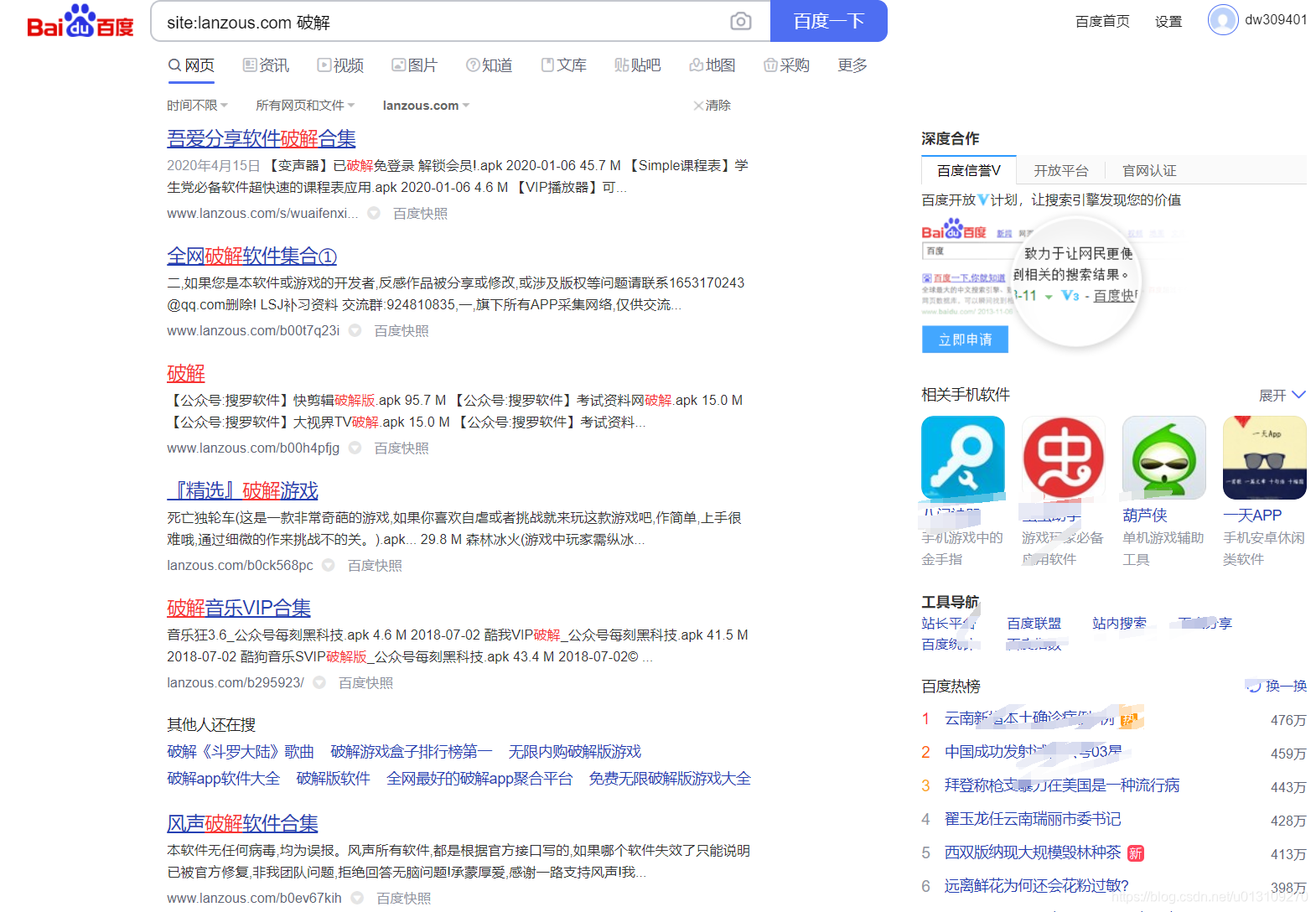Open the lanzous.com site filter dropdown

(x=426, y=106)
